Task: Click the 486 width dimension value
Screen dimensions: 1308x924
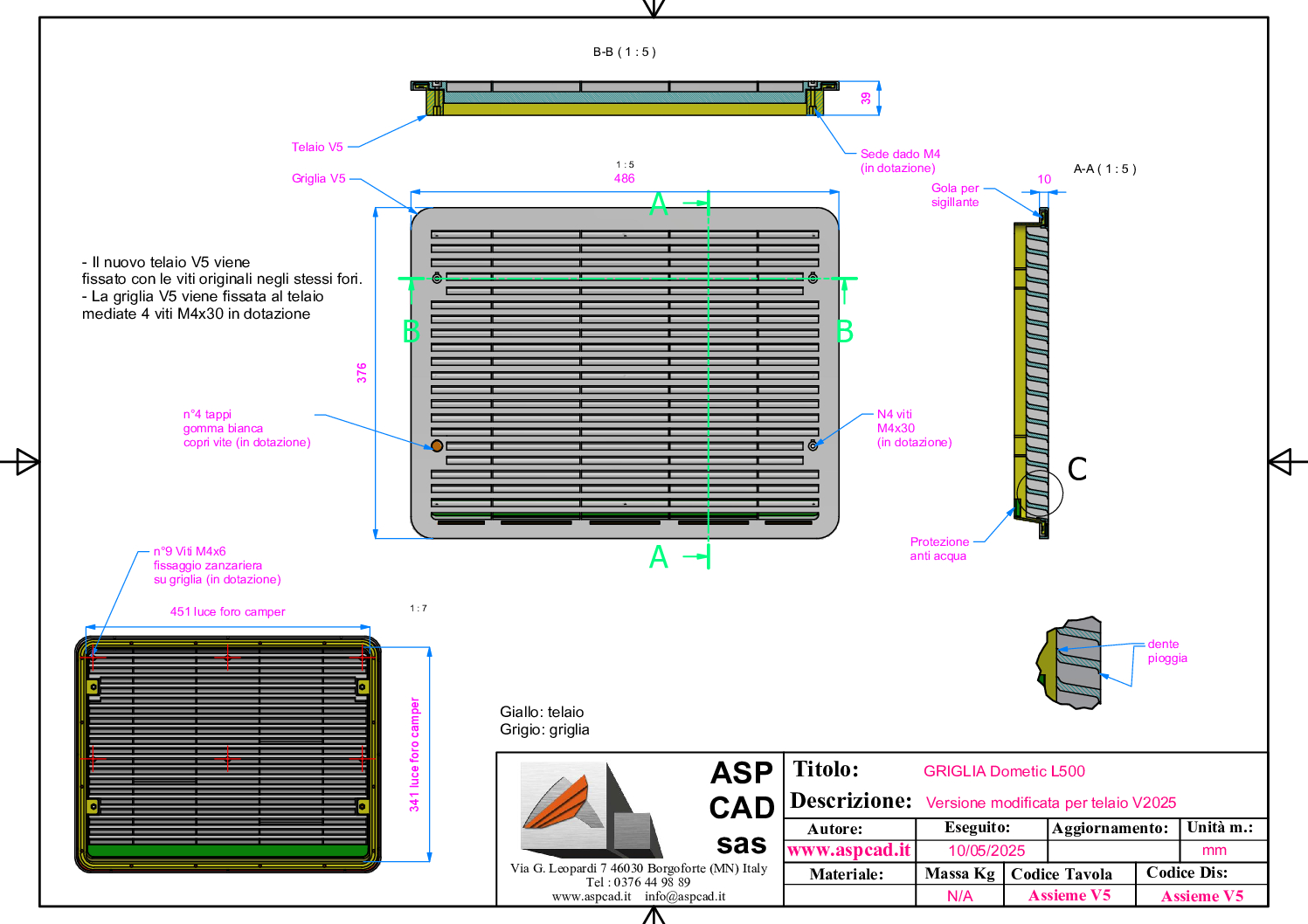Action: click(x=624, y=178)
